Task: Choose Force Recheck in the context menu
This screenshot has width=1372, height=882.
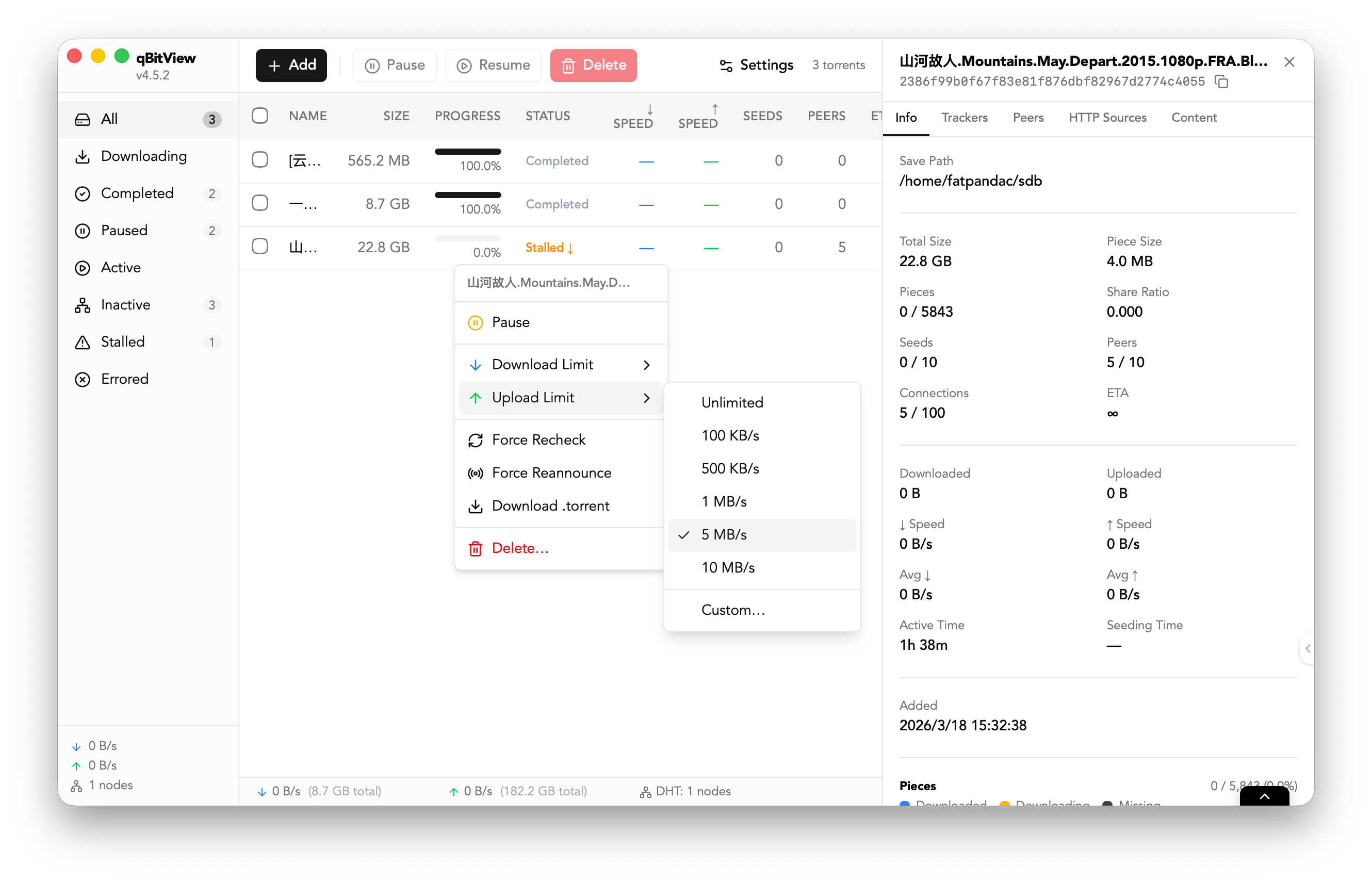Action: tap(561, 440)
